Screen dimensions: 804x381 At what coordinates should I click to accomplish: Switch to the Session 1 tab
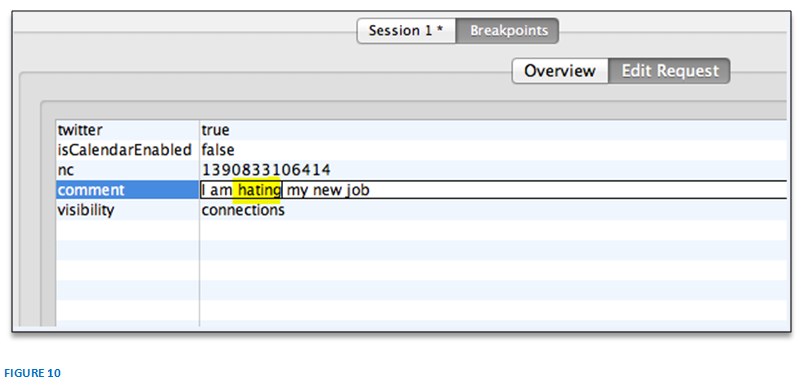406,31
